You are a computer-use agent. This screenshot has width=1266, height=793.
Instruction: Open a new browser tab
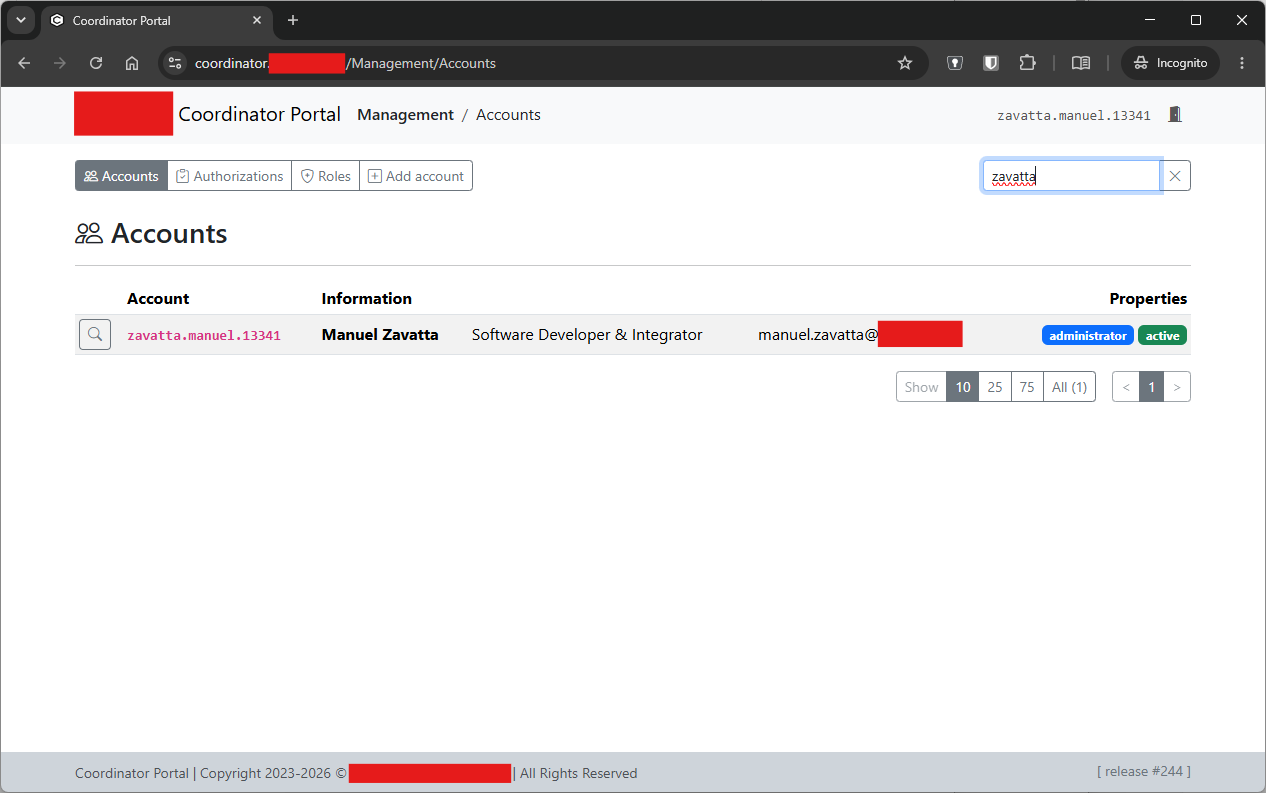pyautogui.click(x=293, y=20)
